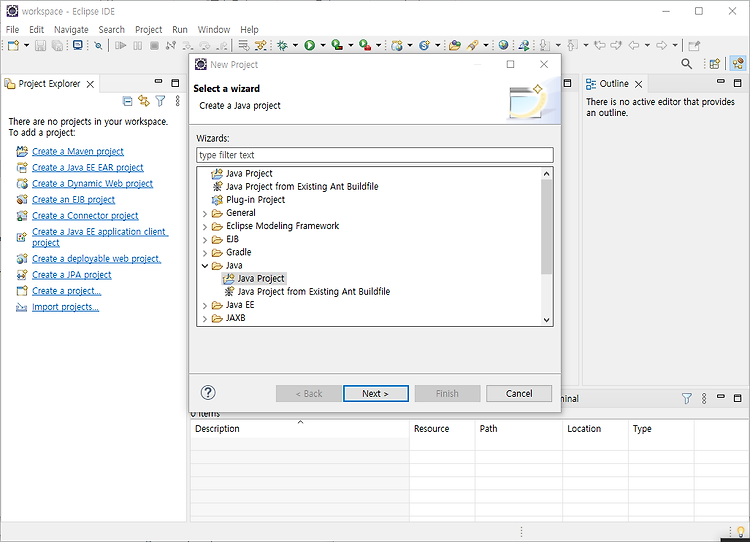Click the Description column header
The width and height of the screenshot is (750, 542).
tap(299, 429)
